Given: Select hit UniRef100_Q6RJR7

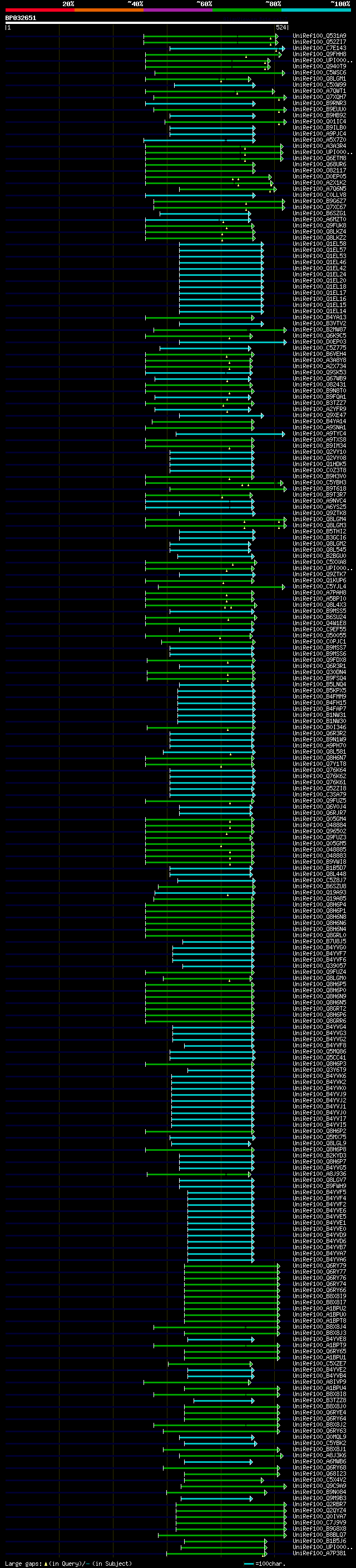Looking at the screenshot, I should pos(319,813).
